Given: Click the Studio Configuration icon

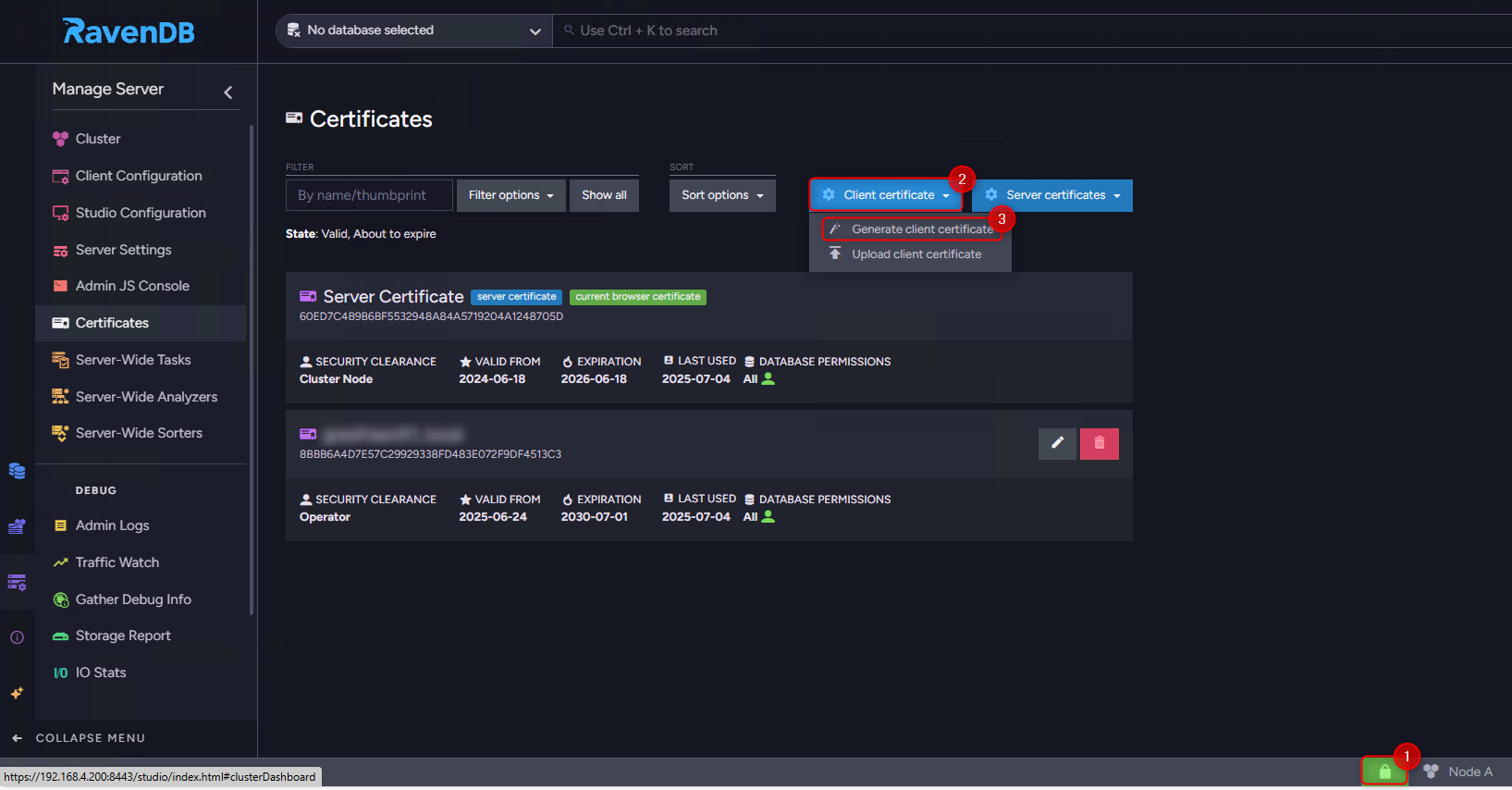Looking at the screenshot, I should (x=60, y=213).
